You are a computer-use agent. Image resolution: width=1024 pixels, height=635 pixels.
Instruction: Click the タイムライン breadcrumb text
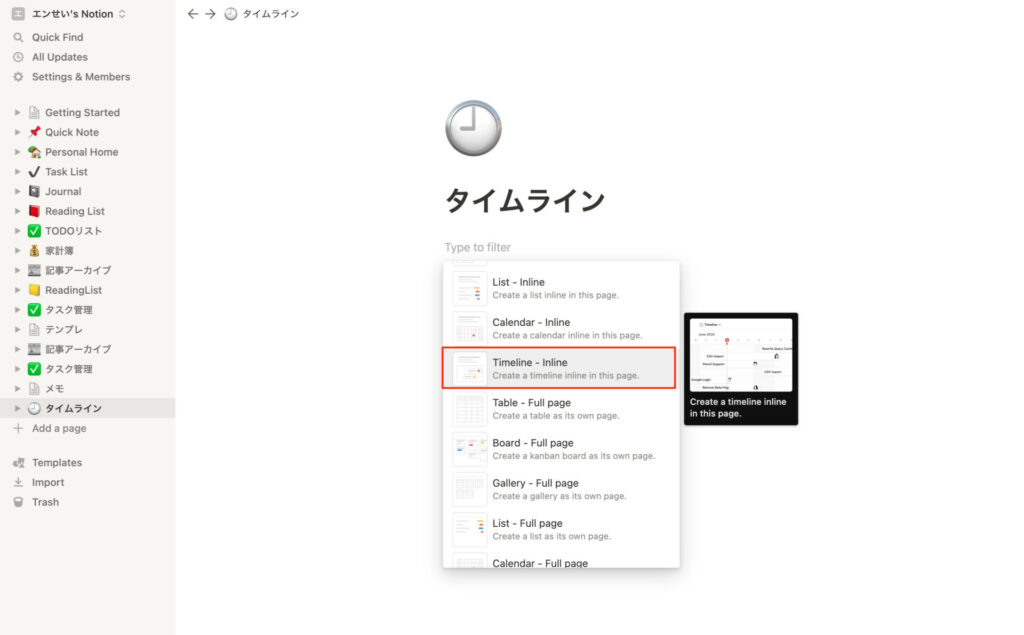pos(271,14)
